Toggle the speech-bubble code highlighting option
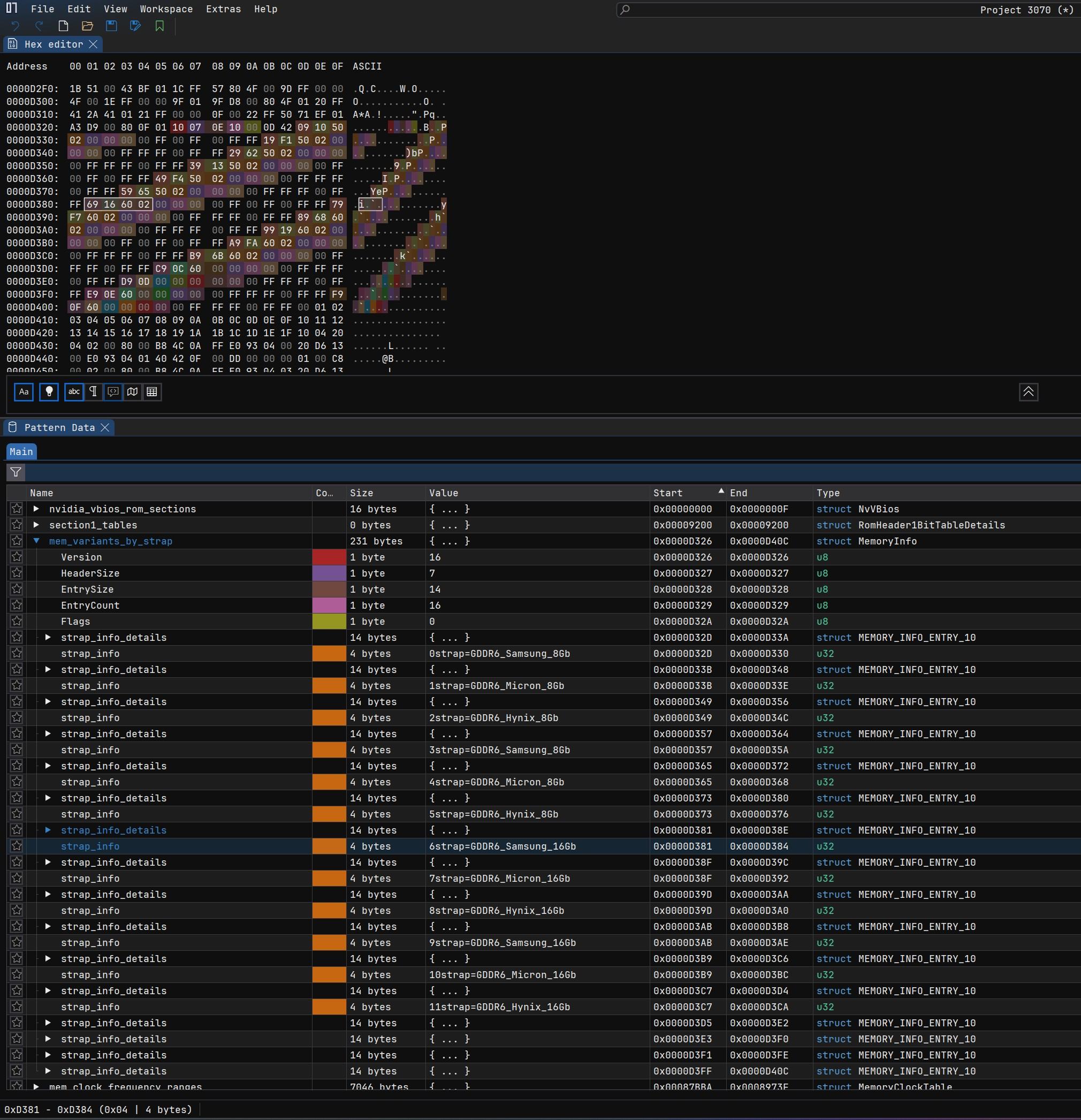The width and height of the screenshot is (1081, 1120). point(113,392)
